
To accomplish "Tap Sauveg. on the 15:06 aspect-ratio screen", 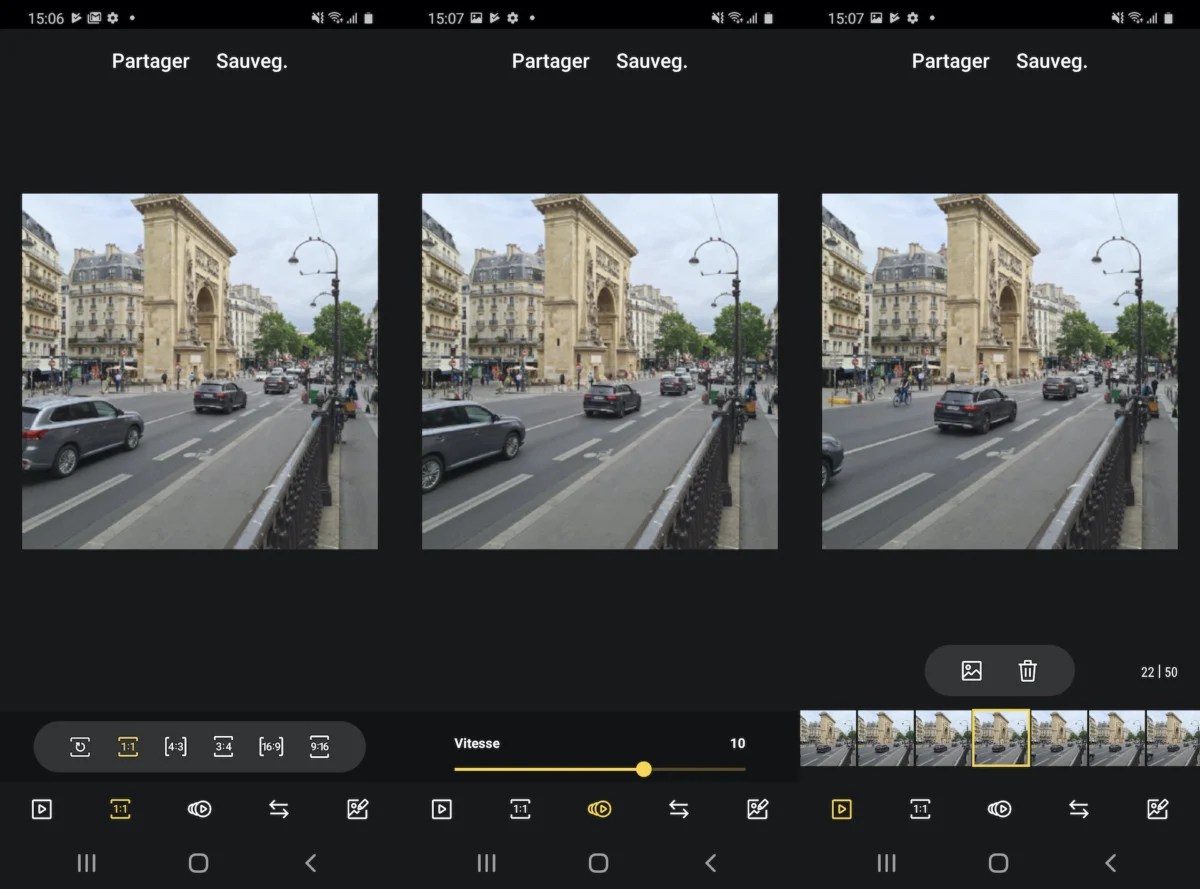I will (x=252, y=61).
